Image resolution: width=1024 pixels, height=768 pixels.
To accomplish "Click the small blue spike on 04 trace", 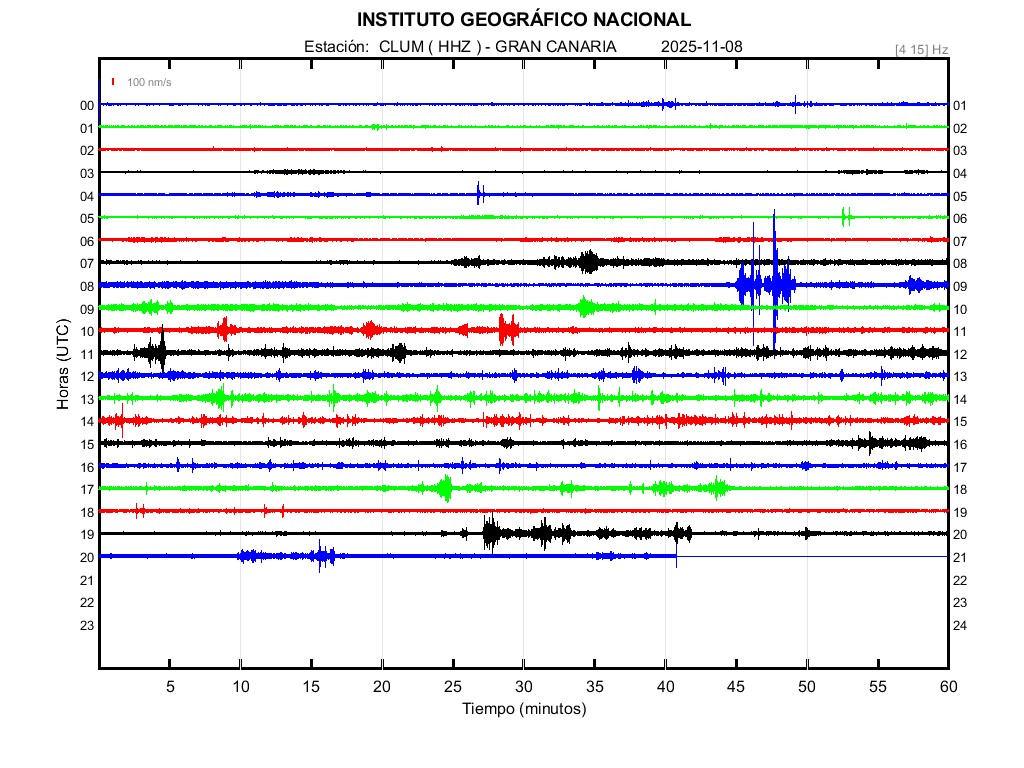I will click(480, 194).
